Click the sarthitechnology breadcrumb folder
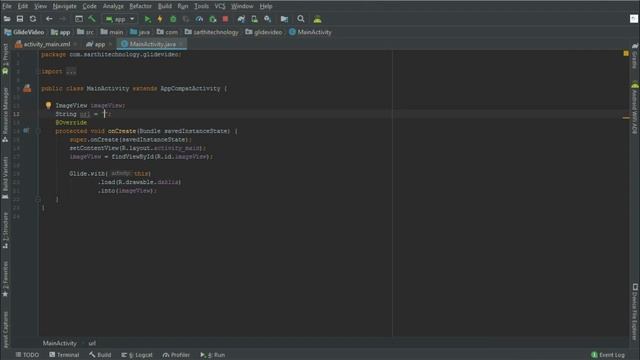The image size is (640, 360). [211, 32]
